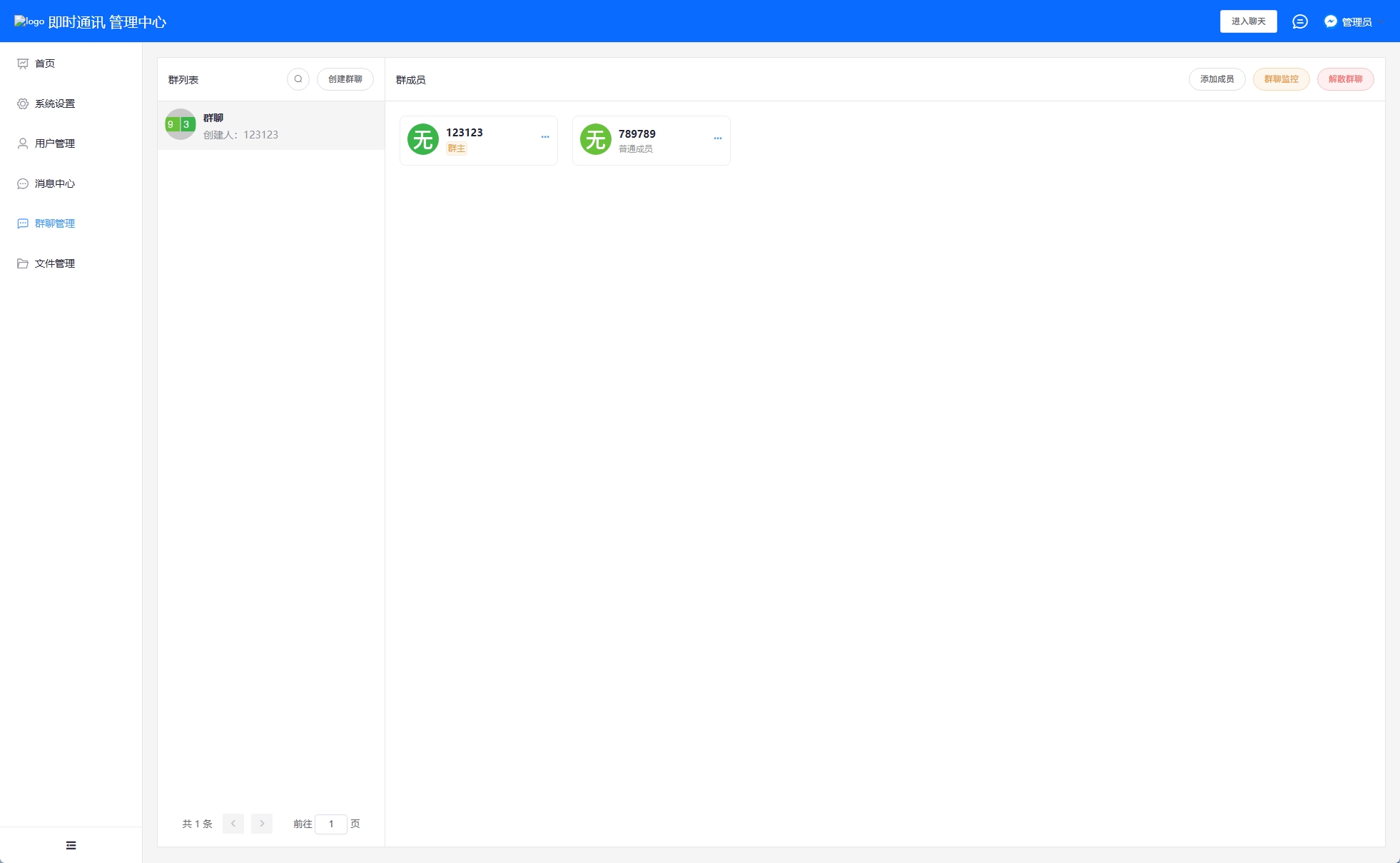Screen dimensions: 1400x863
Task: Go to 首页 in the sidebar
Action: (45, 64)
